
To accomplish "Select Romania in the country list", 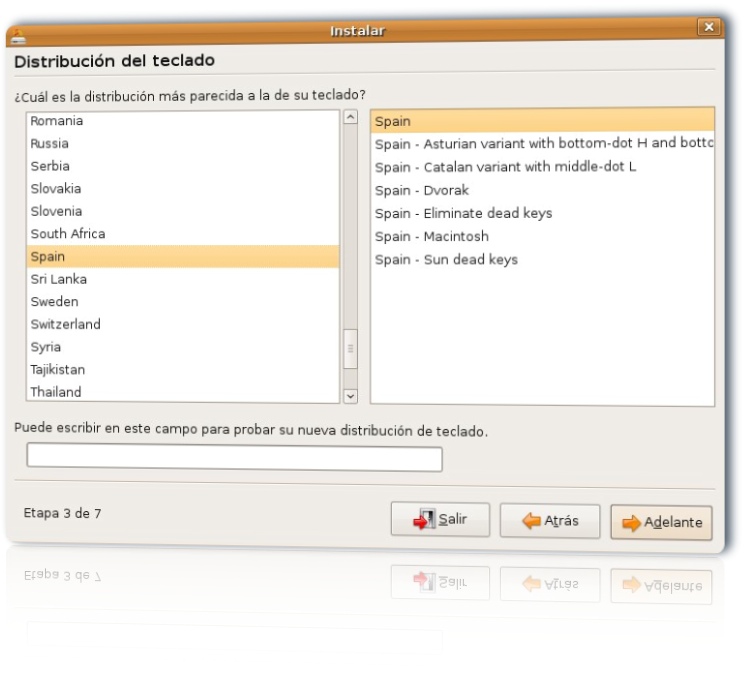I will click(x=57, y=120).
